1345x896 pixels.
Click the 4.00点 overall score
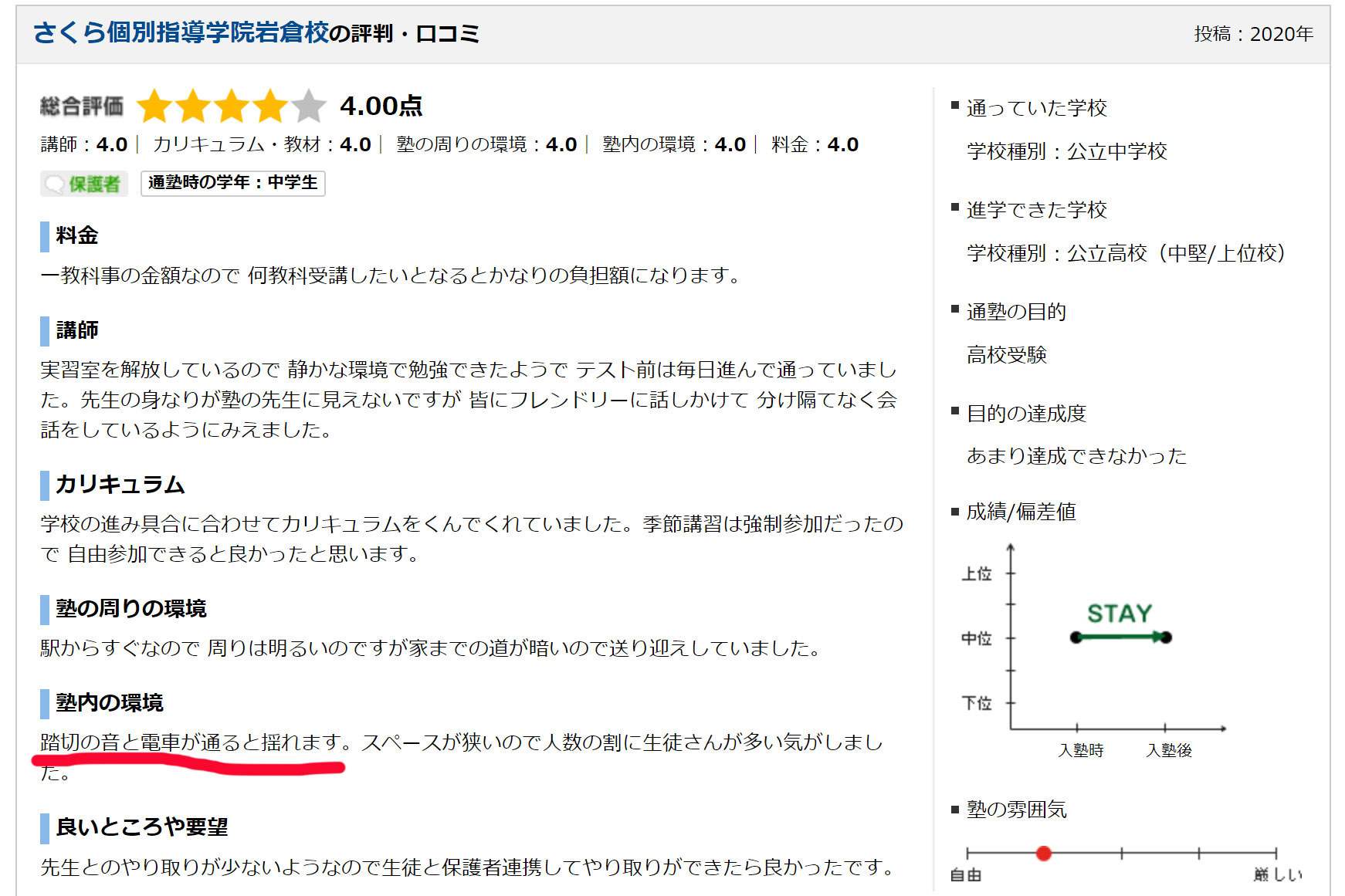(x=381, y=106)
